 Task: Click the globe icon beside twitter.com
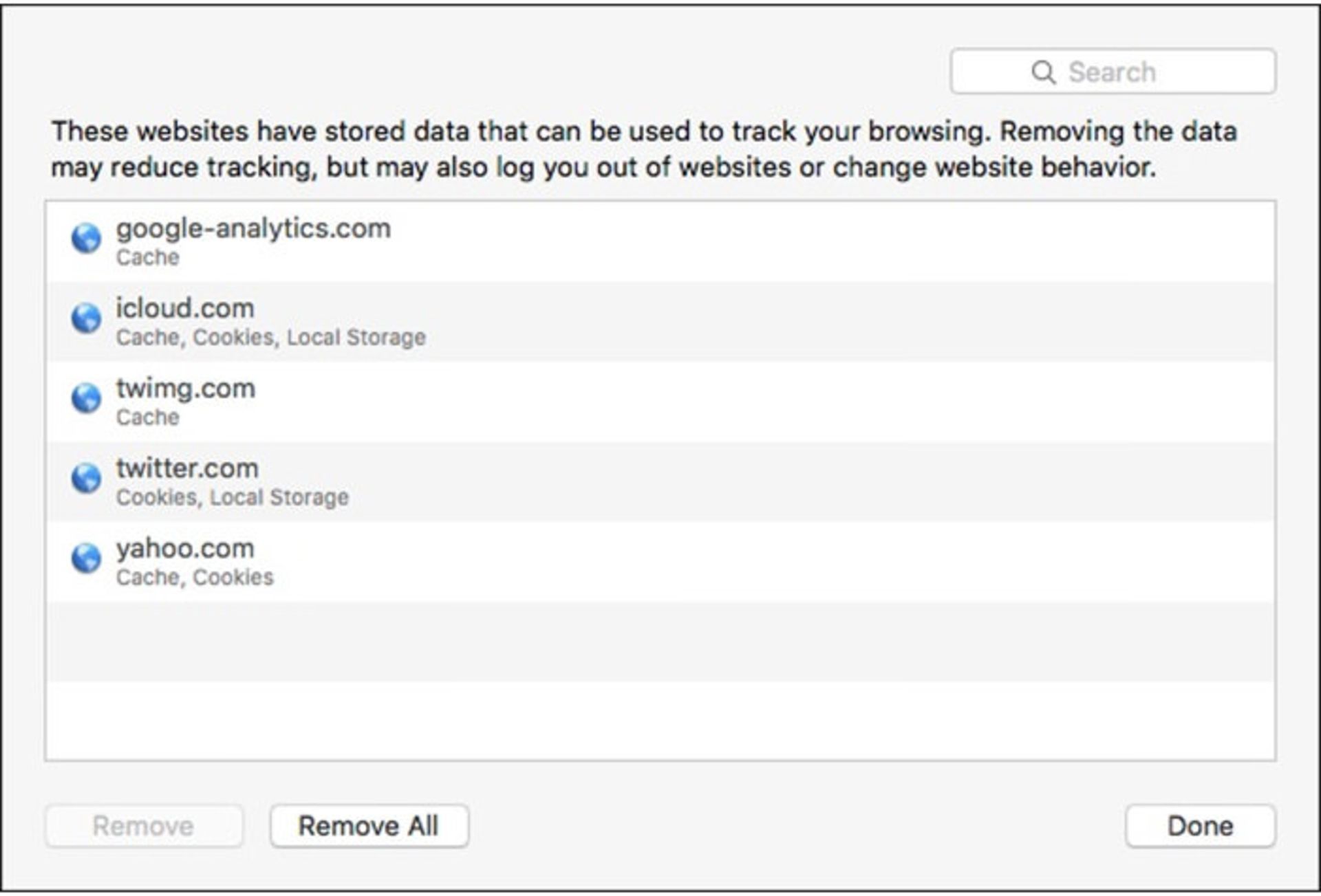(x=86, y=478)
